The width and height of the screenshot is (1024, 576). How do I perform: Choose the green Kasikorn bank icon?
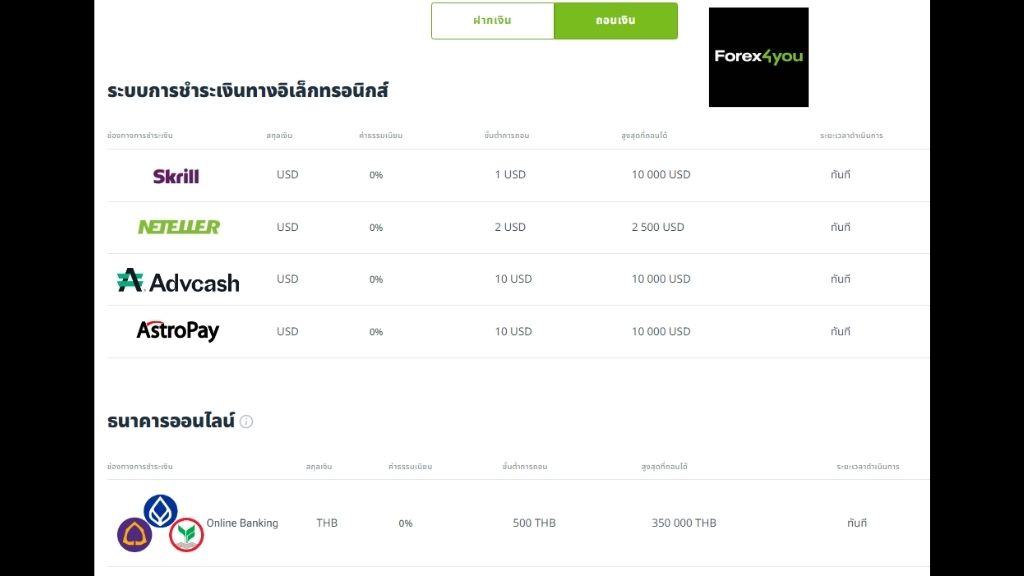[x=186, y=535]
